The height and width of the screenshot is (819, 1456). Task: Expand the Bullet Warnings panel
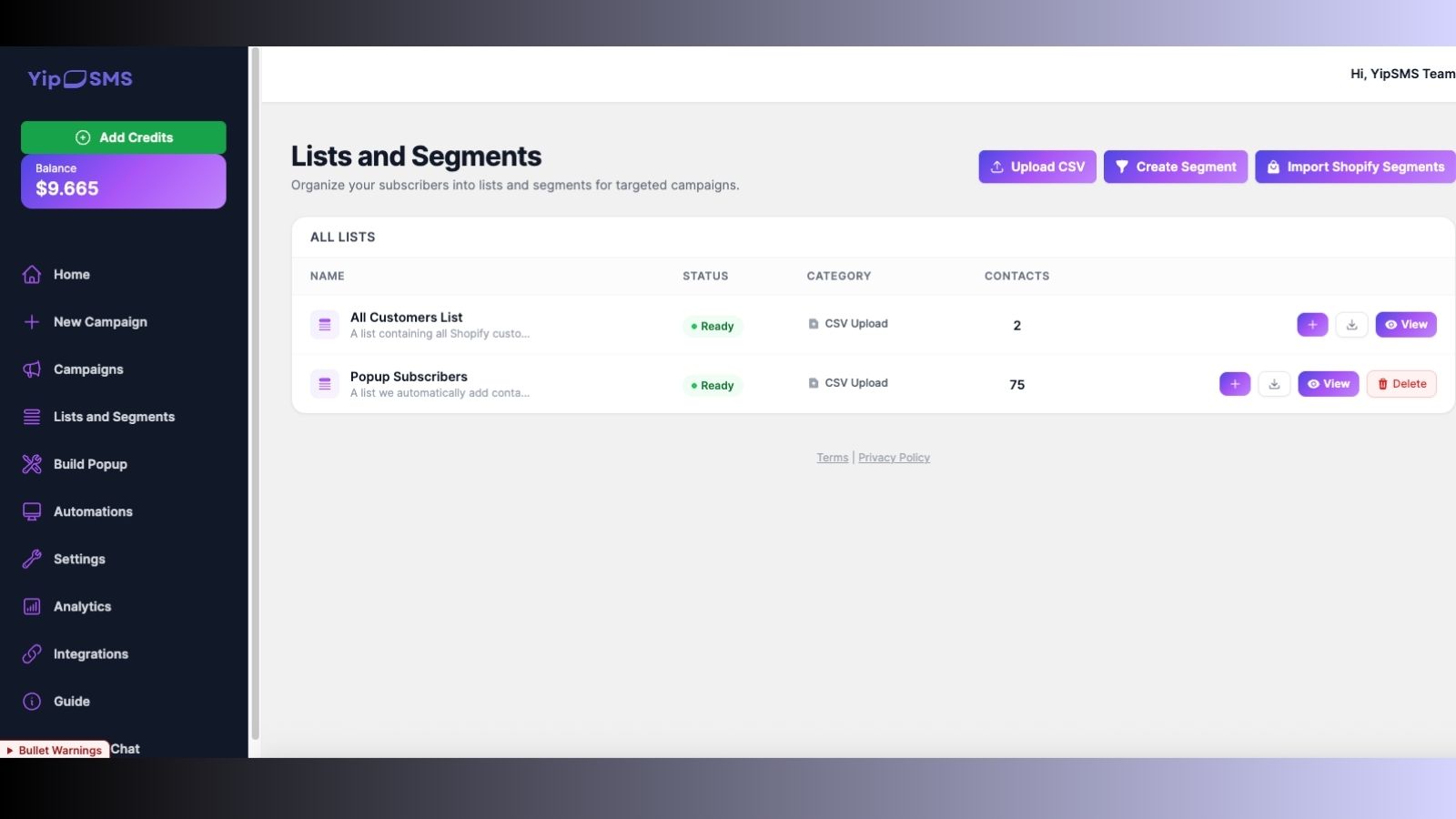55,750
